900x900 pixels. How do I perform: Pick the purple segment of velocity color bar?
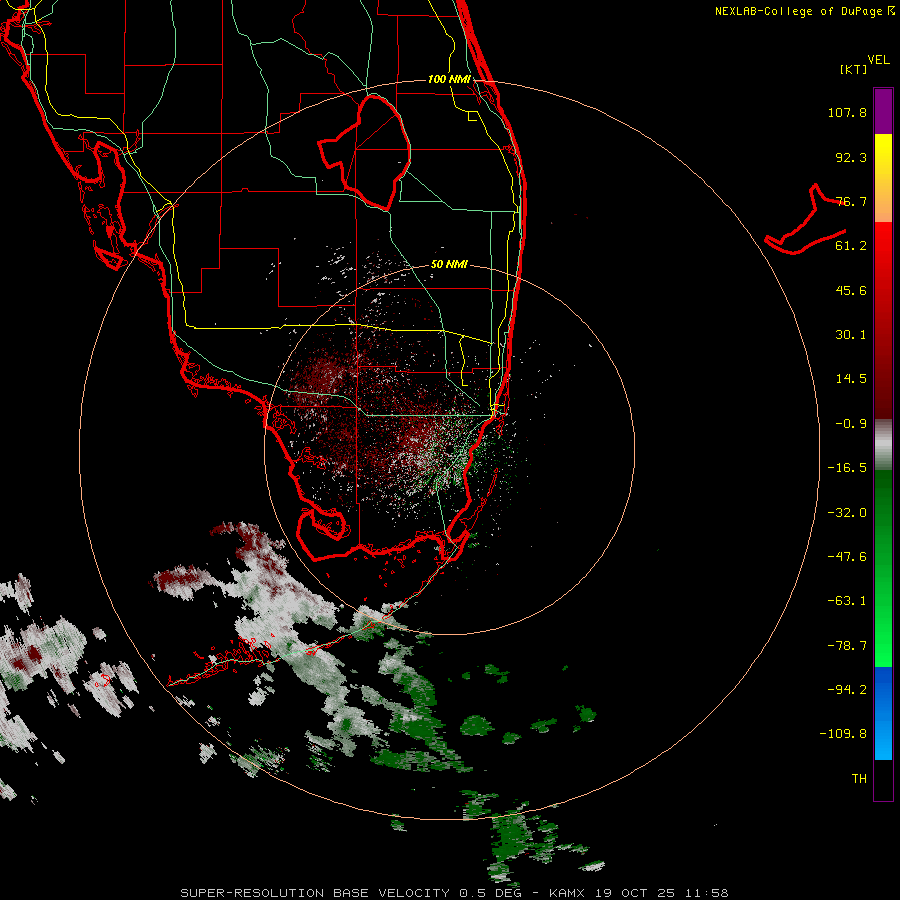point(883,111)
